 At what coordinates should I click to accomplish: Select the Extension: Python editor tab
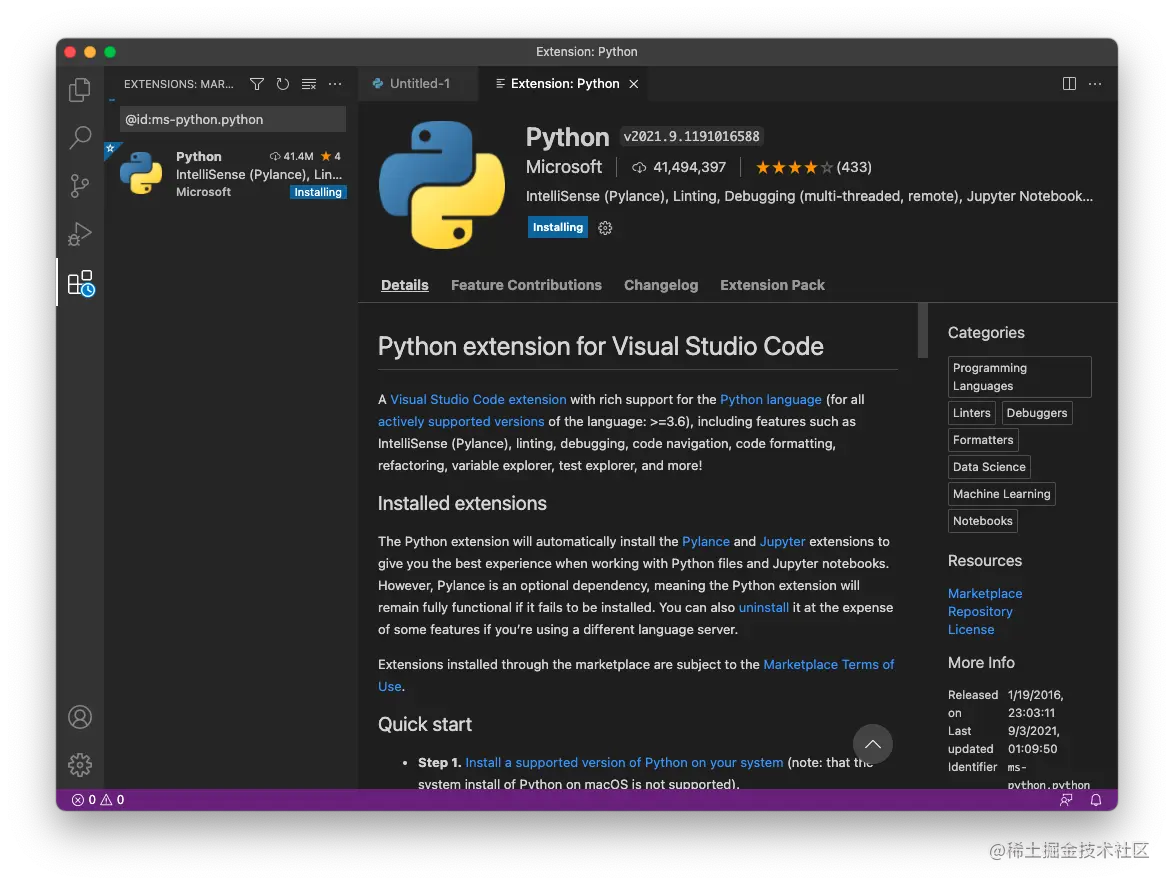pyautogui.click(x=565, y=84)
